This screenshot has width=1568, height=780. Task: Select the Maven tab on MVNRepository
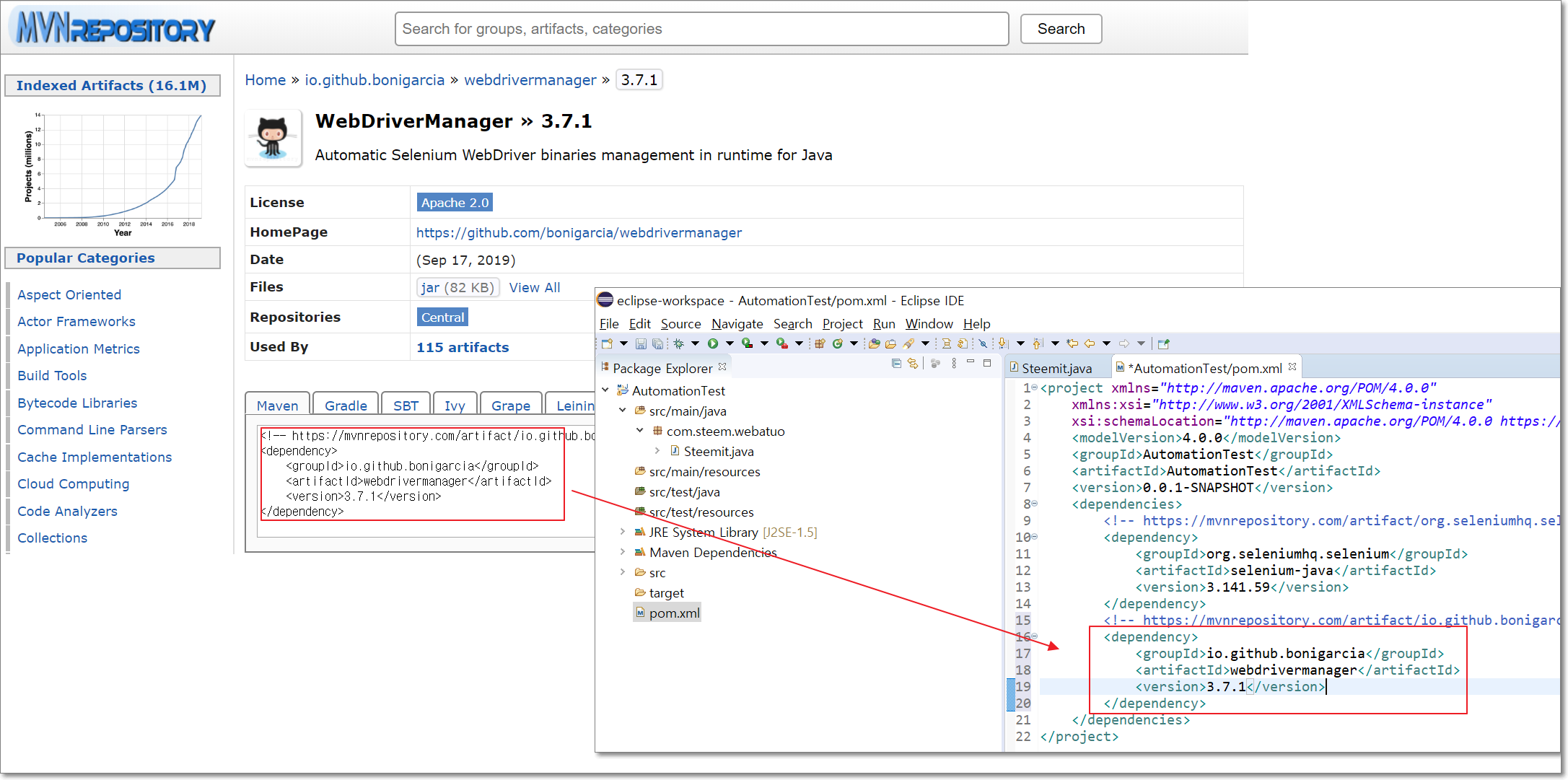pyautogui.click(x=277, y=405)
